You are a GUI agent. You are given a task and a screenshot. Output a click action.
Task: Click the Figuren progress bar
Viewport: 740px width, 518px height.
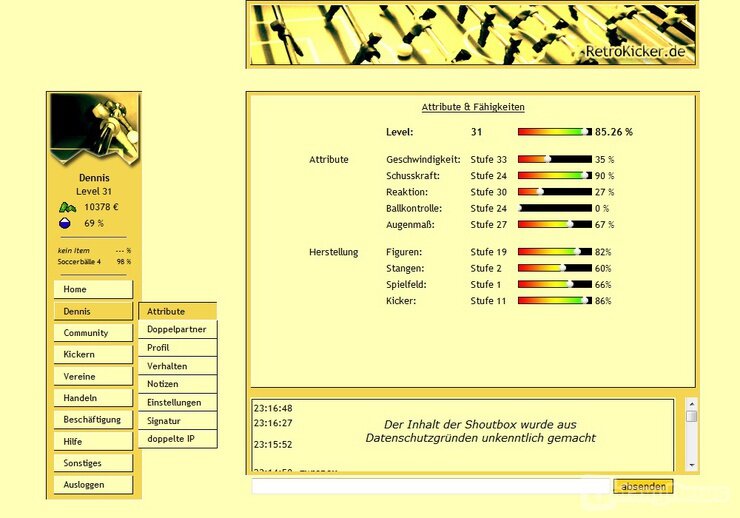(555, 252)
